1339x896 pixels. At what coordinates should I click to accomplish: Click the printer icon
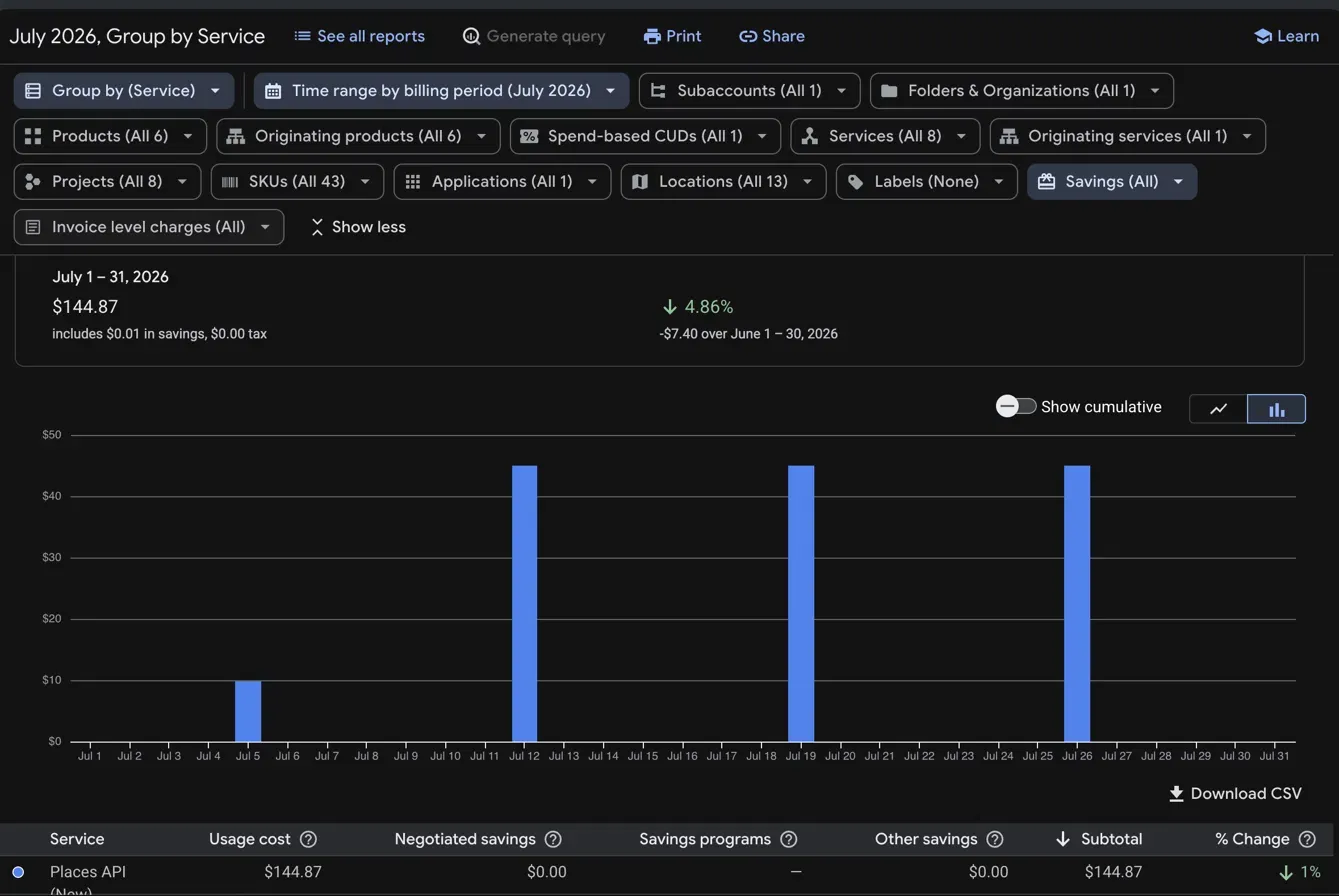coord(652,36)
